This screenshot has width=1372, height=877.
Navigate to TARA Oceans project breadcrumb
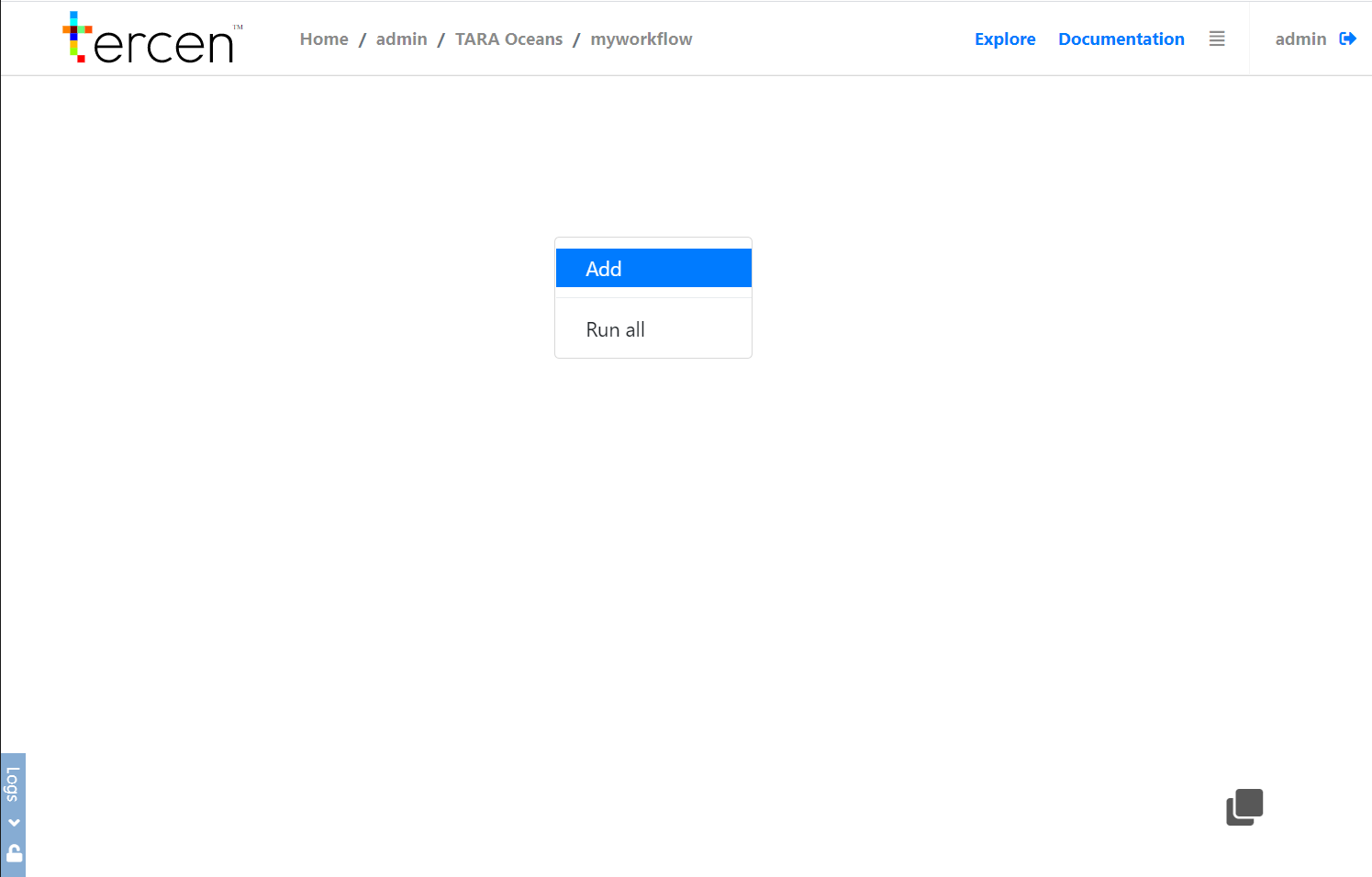[509, 39]
